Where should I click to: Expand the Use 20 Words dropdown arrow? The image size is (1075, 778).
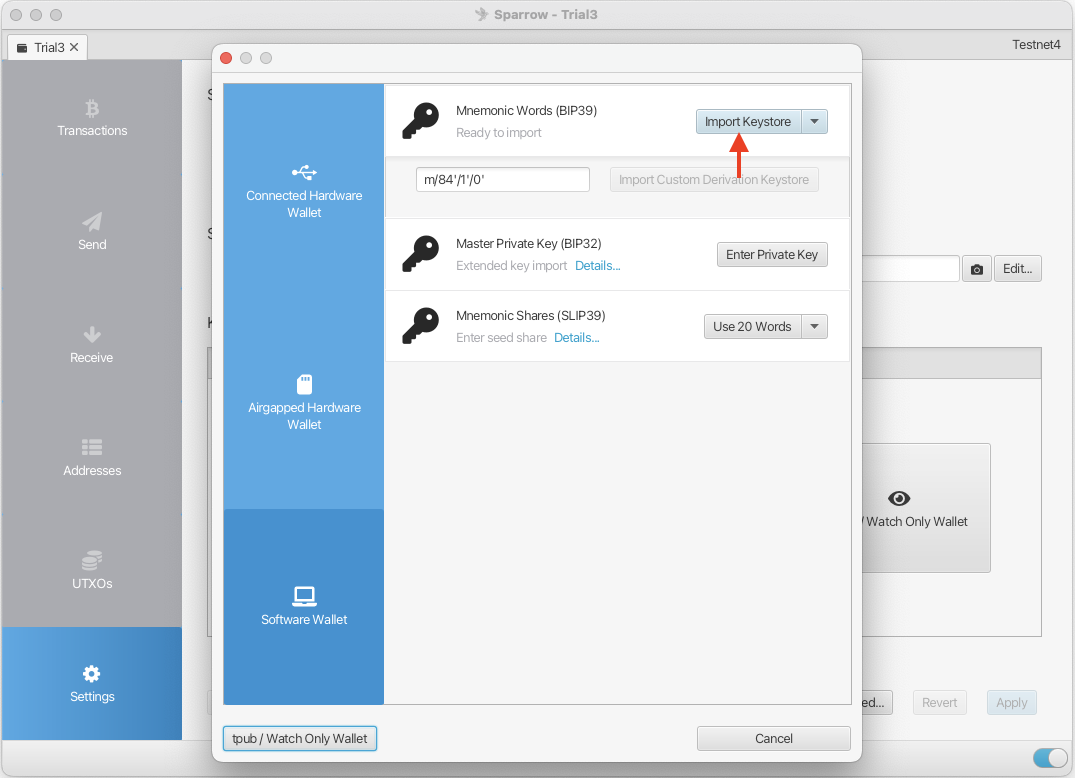point(814,326)
